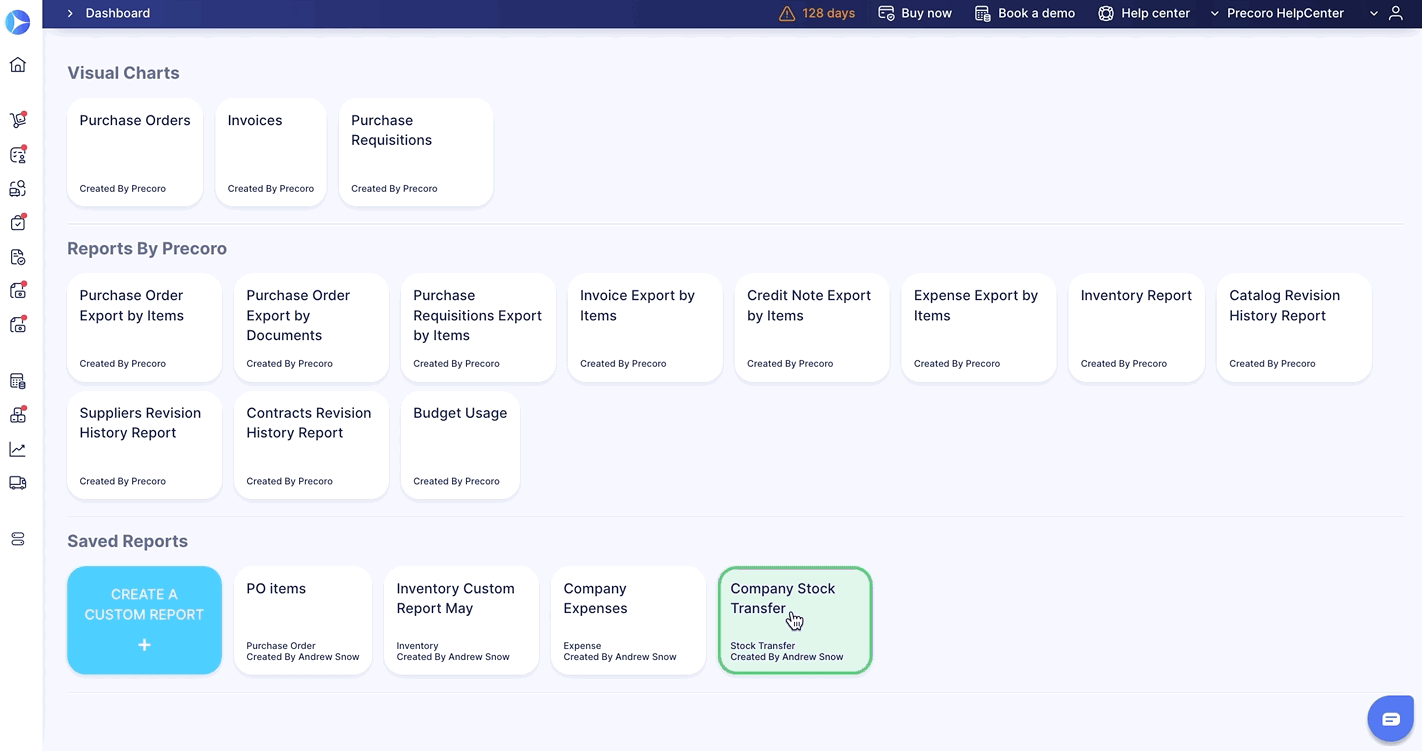Click the 128 days trial notice
1422x751 pixels.
click(x=828, y=13)
